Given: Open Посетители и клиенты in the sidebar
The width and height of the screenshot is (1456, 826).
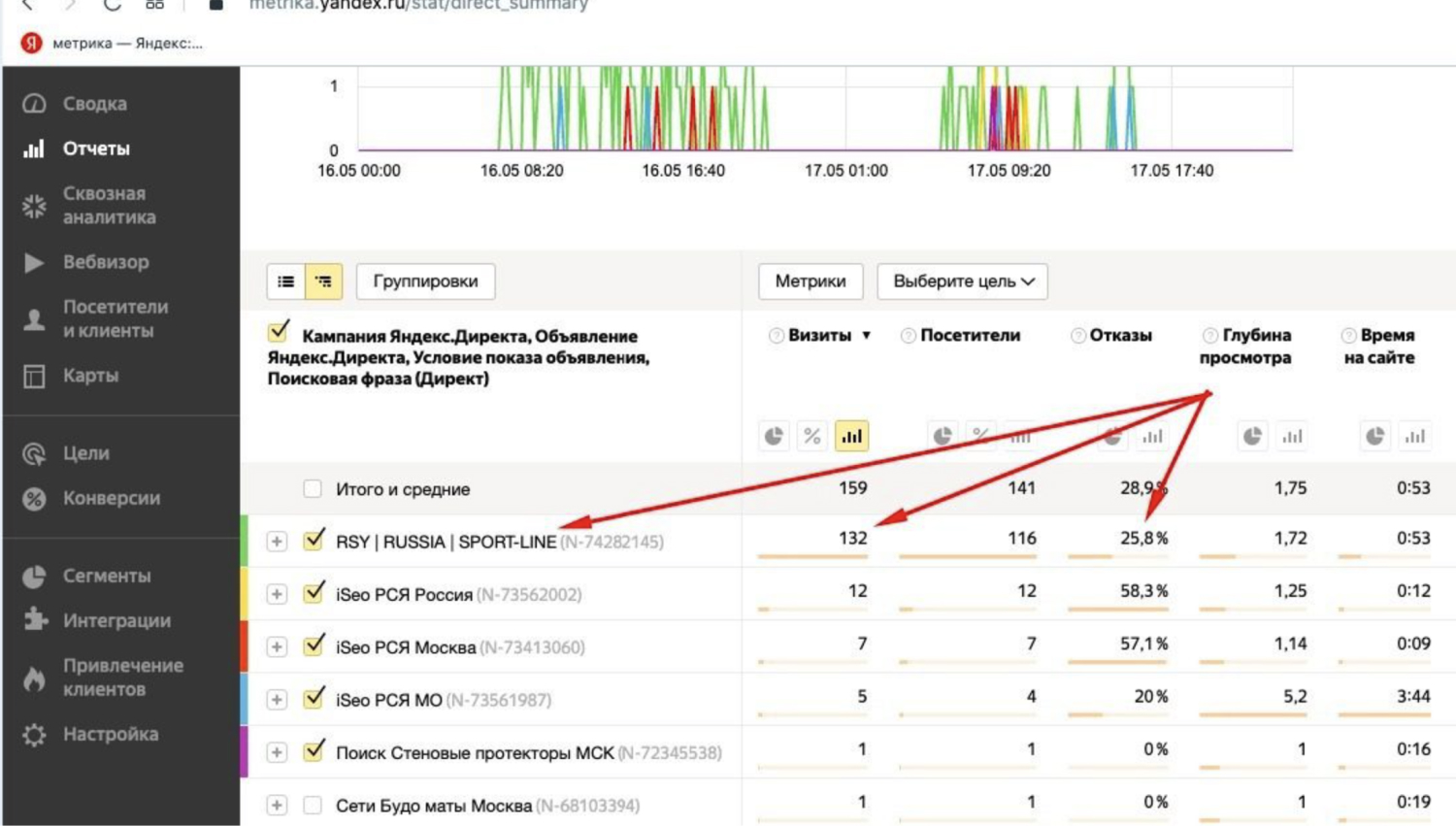Looking at the screenshot, I should pyautogui.click(x=116, y=318).
